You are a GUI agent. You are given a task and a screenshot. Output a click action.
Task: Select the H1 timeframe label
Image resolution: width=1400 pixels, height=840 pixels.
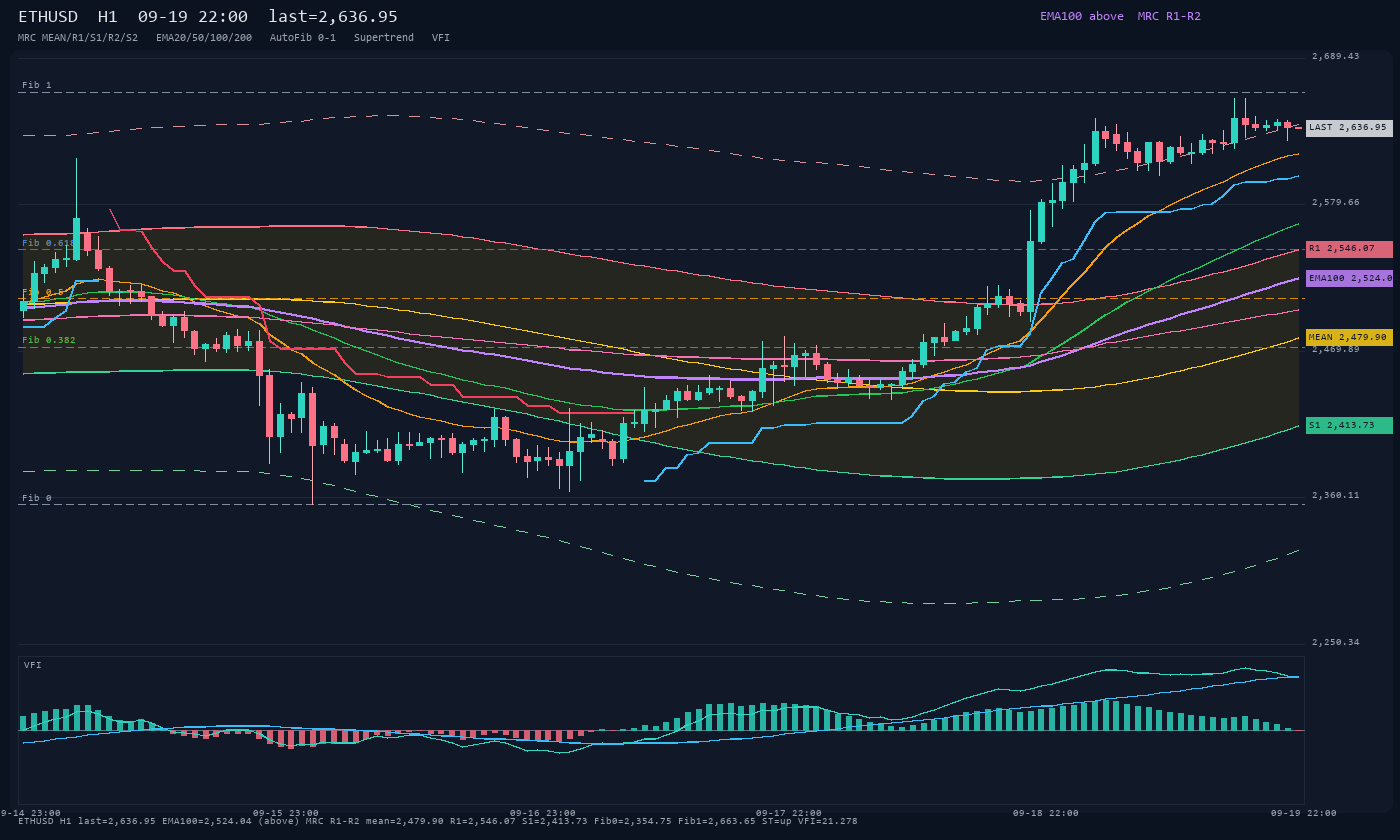tap(108, 17)
